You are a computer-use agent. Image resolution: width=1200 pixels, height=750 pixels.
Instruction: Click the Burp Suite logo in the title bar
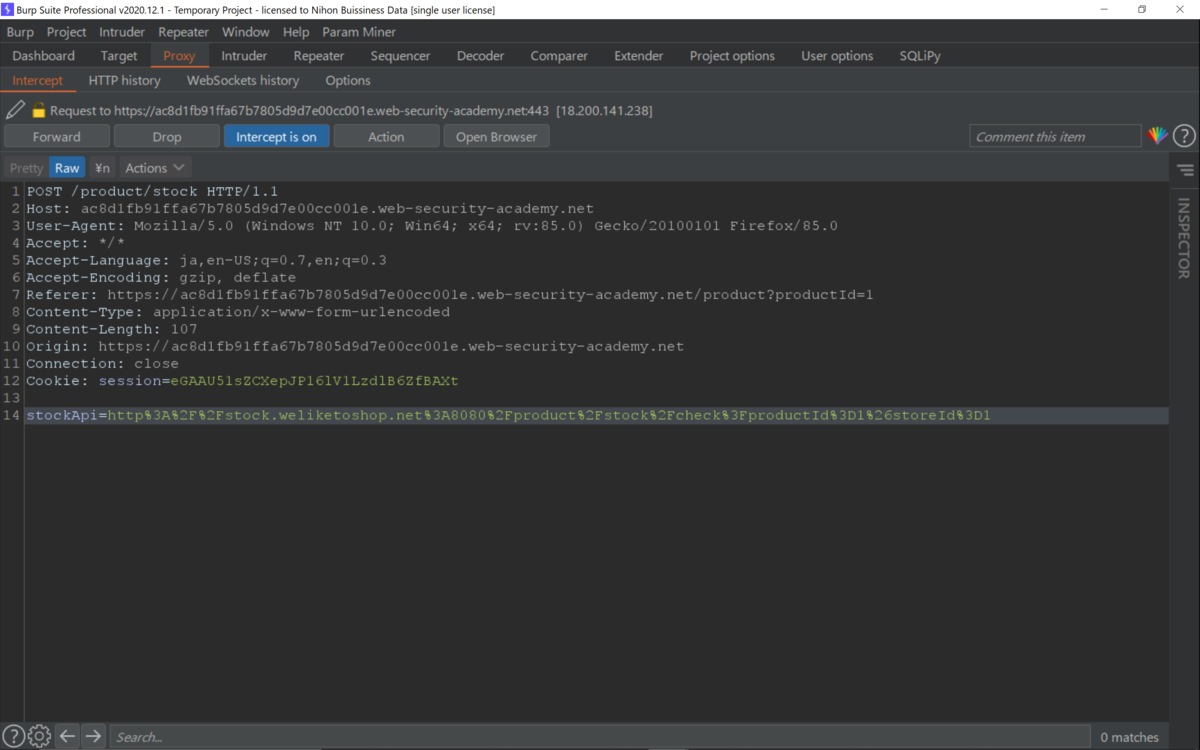[8, 9]
